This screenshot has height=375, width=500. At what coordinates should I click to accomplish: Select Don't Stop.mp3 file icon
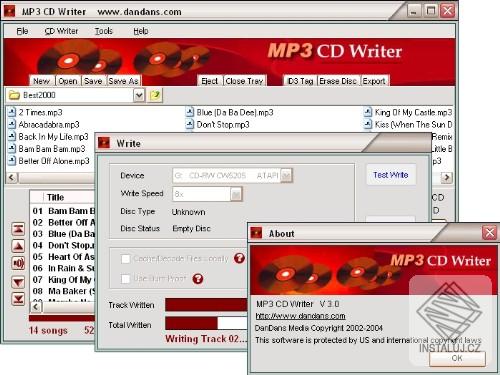(190, 125)
